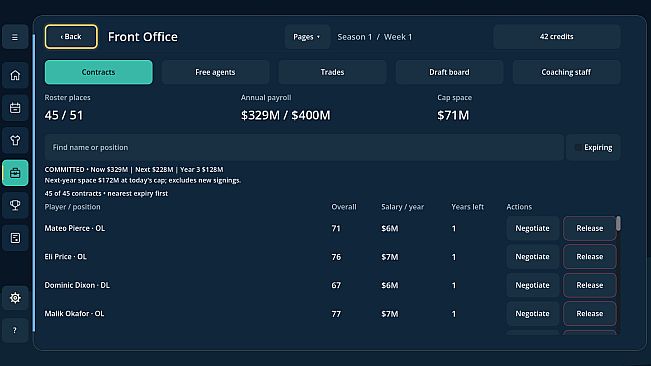Switch to the Coaching staff tab
Screen dimensions: 651x366
pyautogui.click(x=566, y=72)
